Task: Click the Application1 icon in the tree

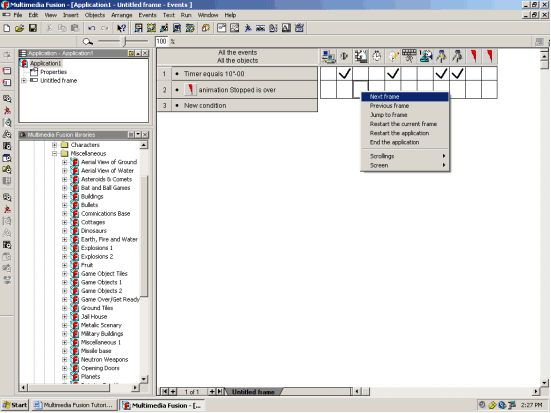Action: tap(24, 64)
